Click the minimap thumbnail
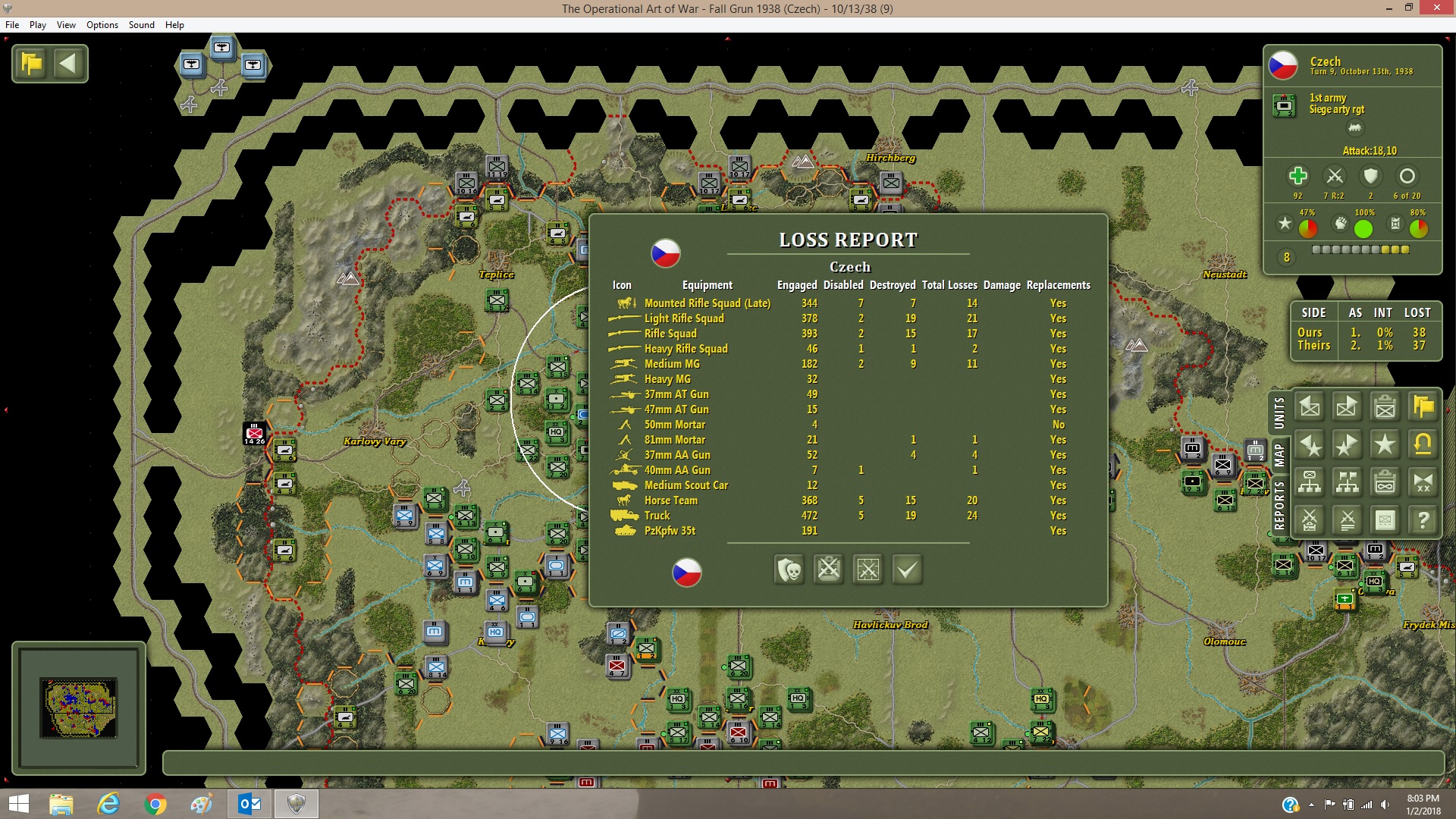Screen dimensions: 1456x819 pos(79,708)
